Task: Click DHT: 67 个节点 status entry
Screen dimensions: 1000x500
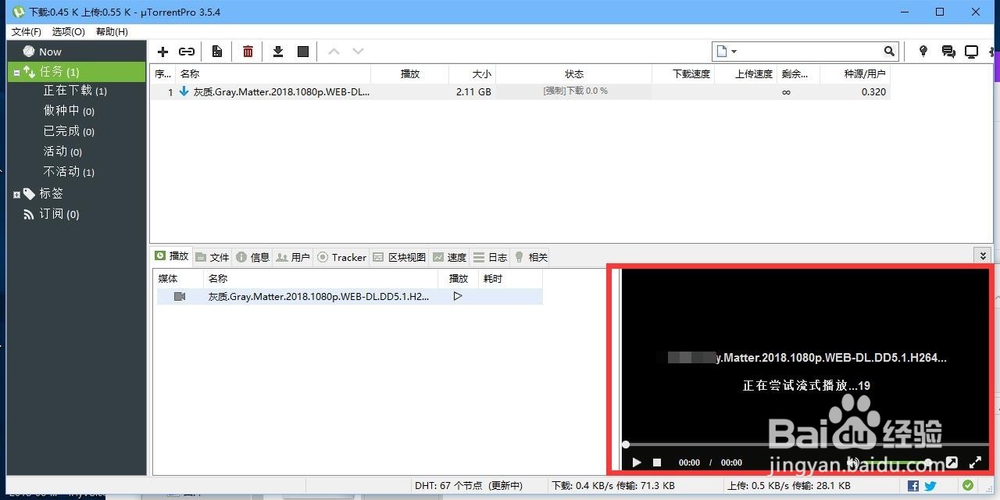Action: pyautogui.click(x=469, y=485)
